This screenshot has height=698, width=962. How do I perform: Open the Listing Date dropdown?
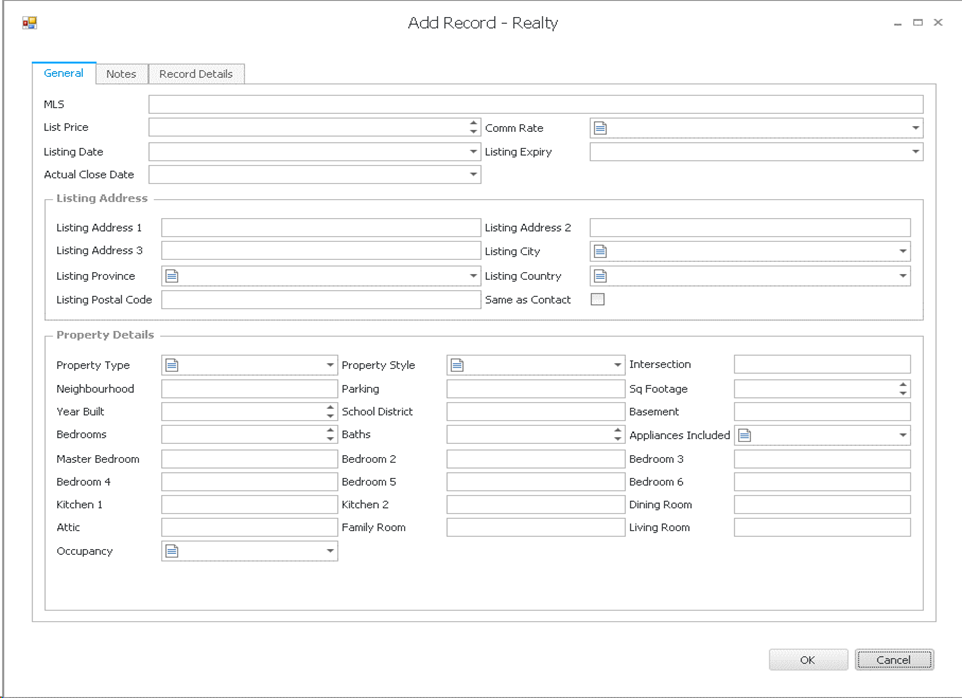pyautogui.click(x=473, y=152)
